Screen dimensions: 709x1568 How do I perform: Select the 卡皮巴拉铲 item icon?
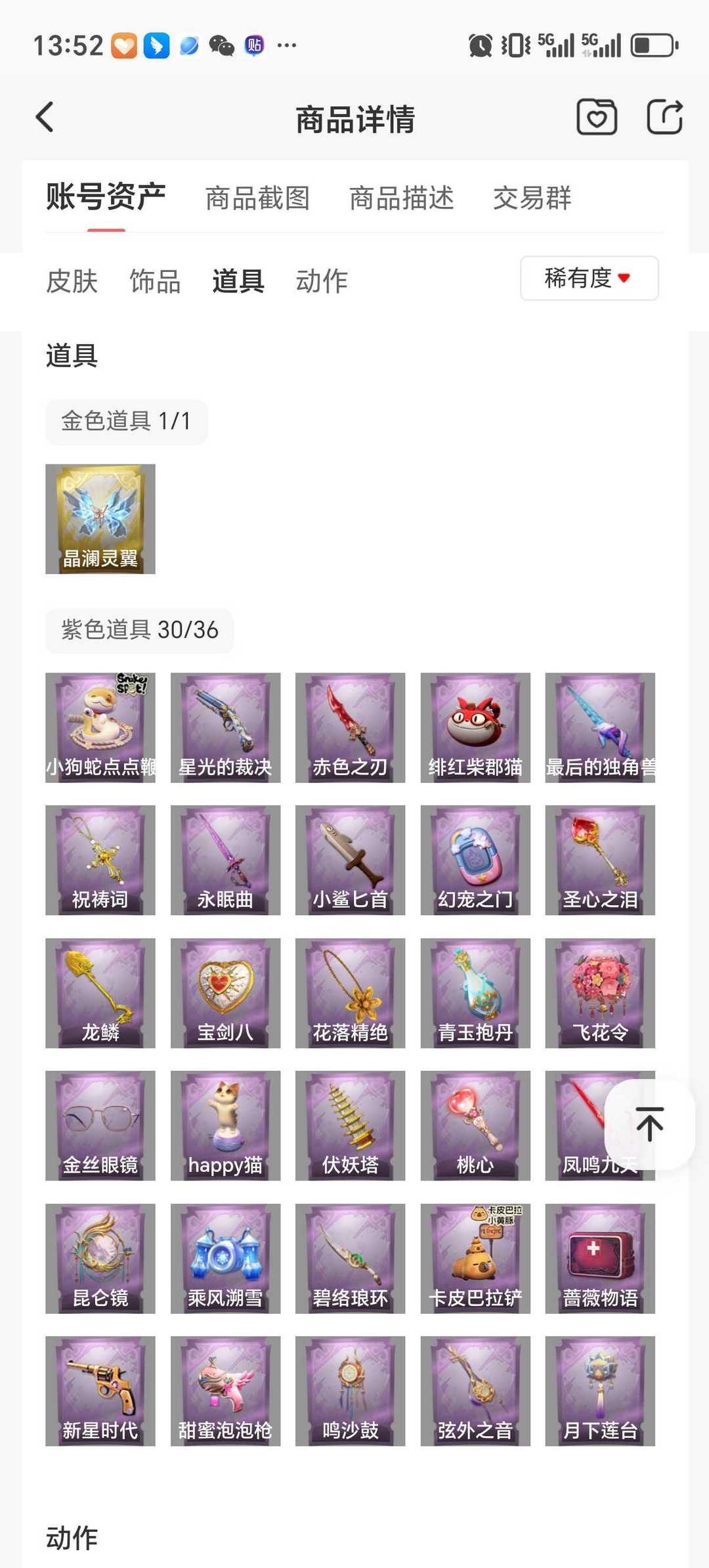point(475,1258)
